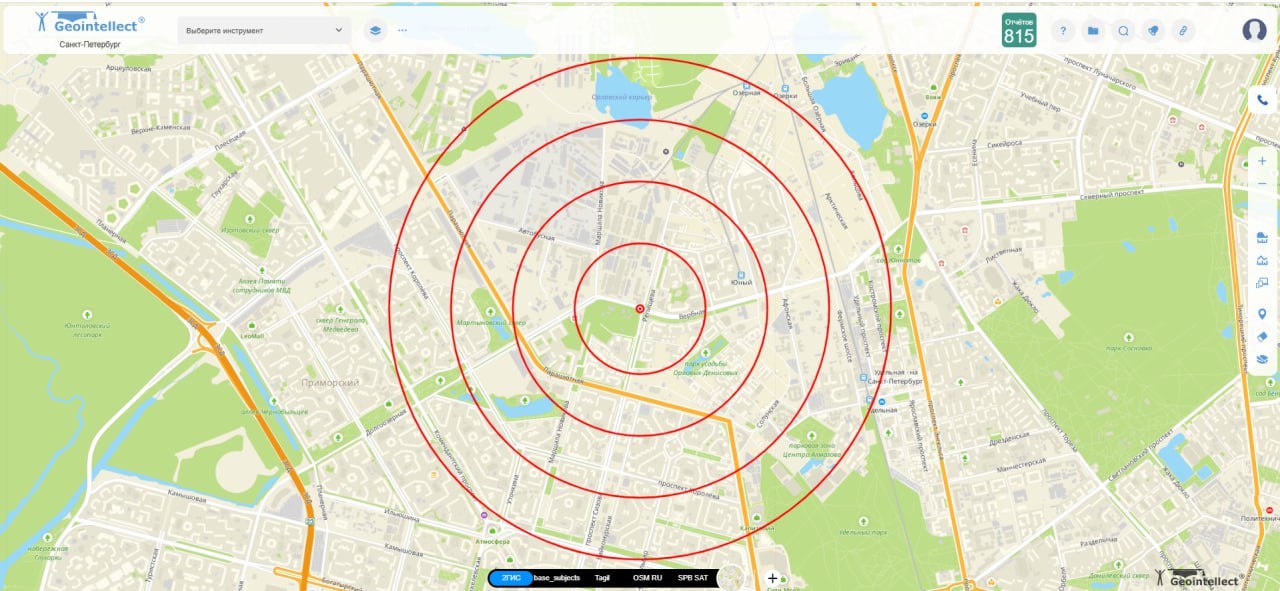Select the base_subjects map layer
The width and height of the screenshot is (1280, 591).
(x=556, y=578)
